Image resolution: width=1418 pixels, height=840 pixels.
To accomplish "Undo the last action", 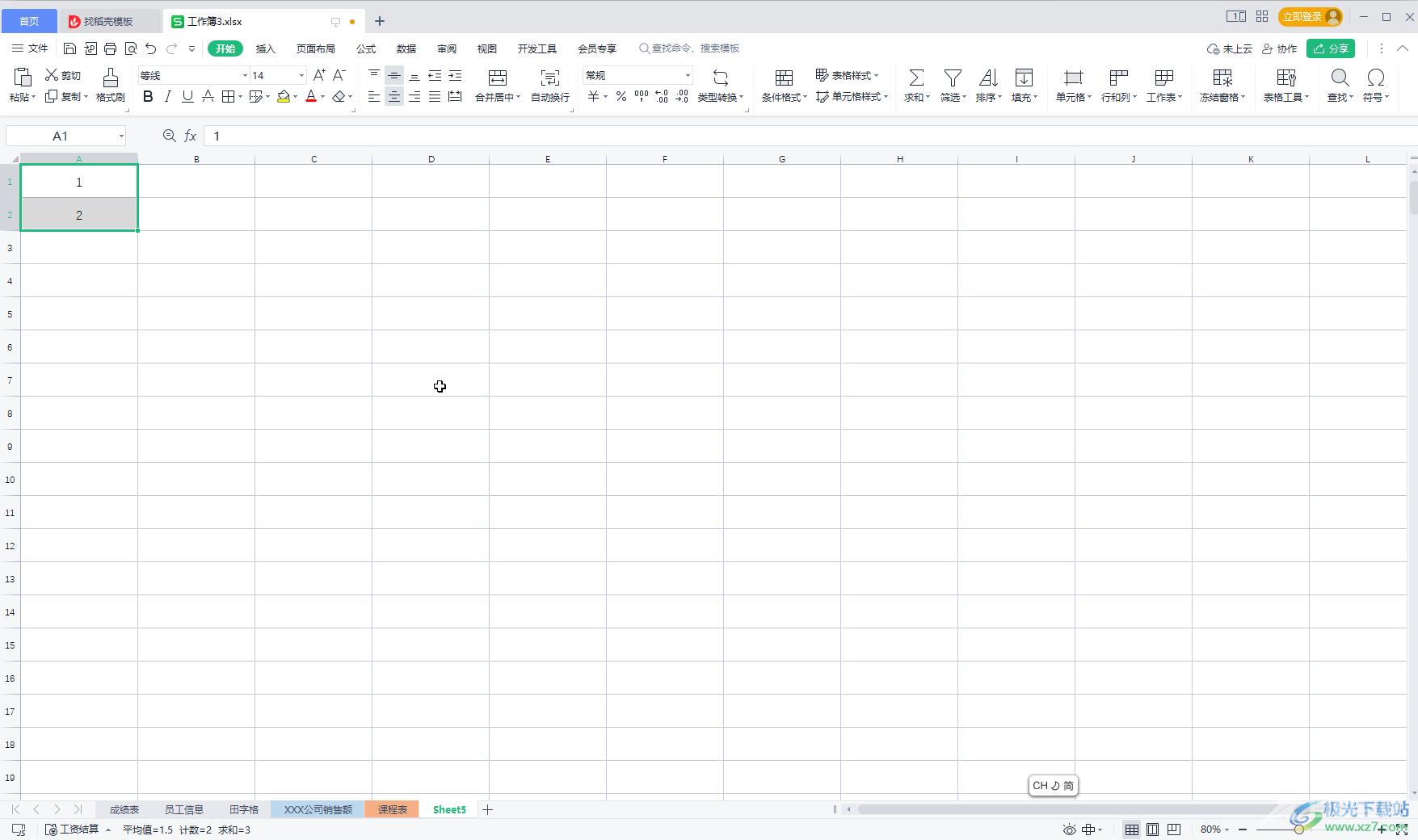I will tap(151, 48).
